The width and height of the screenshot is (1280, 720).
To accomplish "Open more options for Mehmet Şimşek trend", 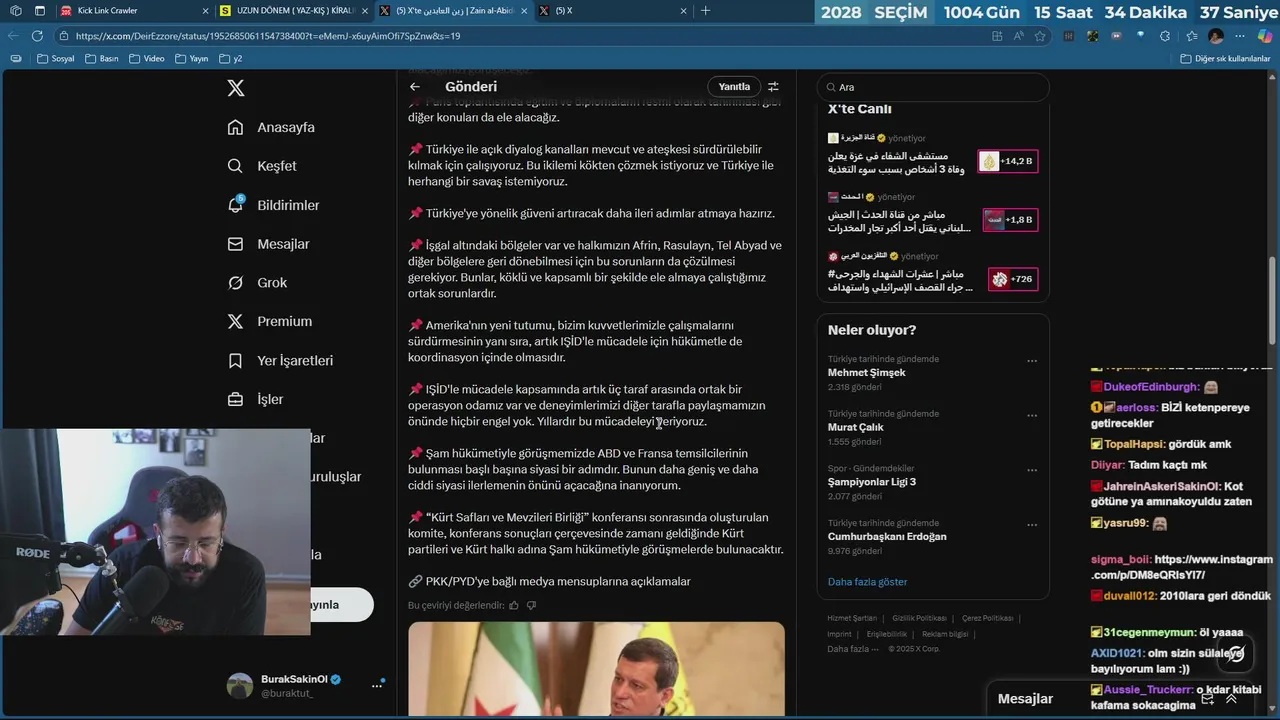I will 1032,361.
